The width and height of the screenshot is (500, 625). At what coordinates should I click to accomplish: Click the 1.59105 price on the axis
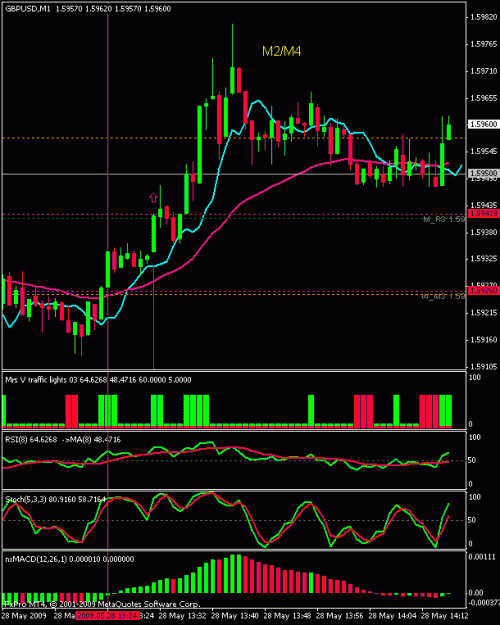484,366
